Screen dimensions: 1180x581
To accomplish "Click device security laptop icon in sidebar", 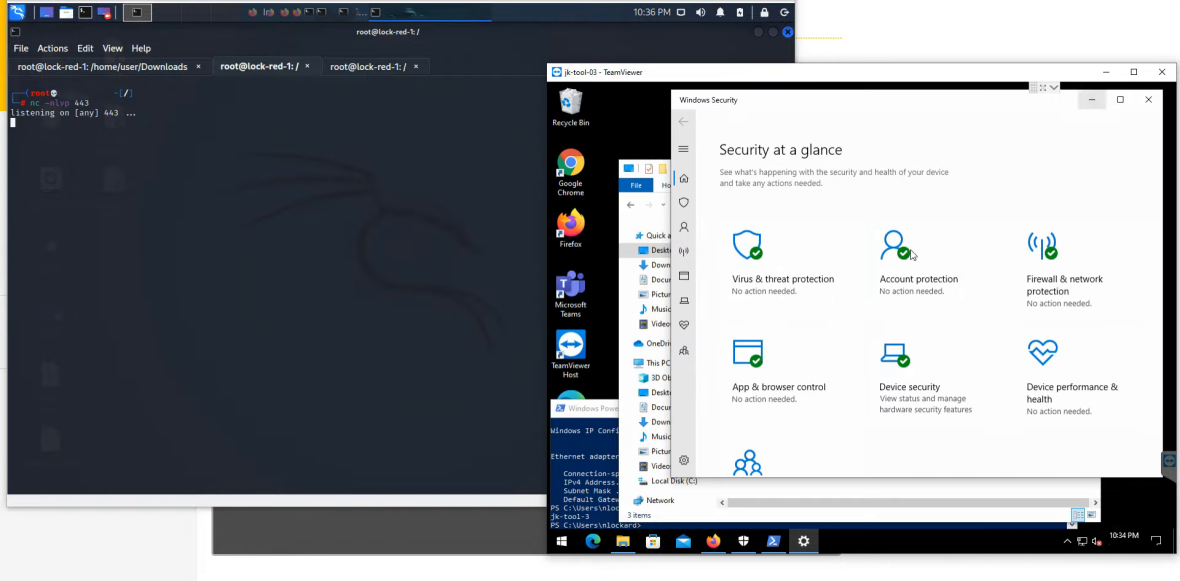I will click(x=683, y=301).
